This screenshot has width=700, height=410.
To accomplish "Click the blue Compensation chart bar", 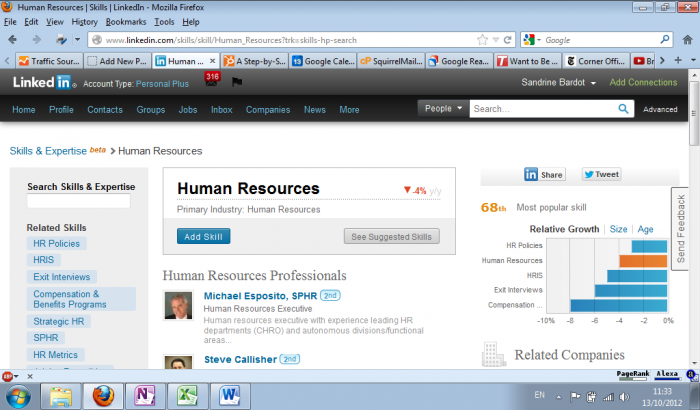I will tap(619, 305).
